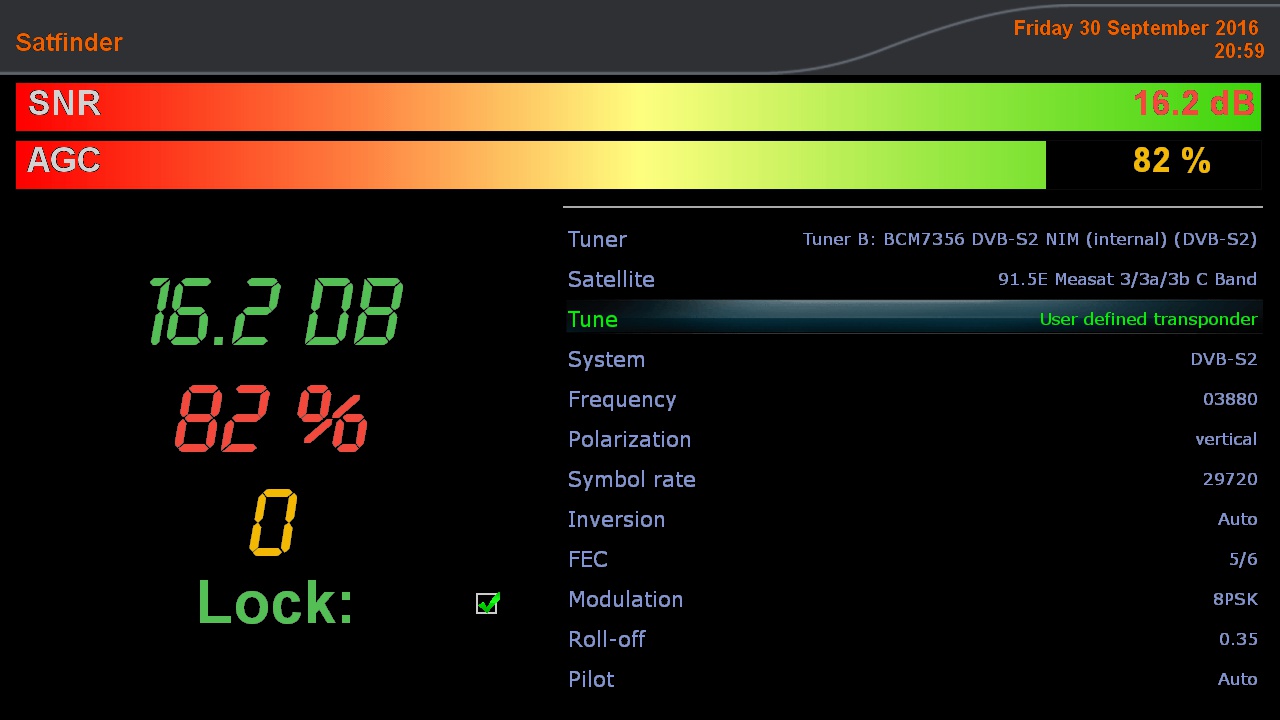
Task: Click the date and time display
Action: 1138,40
